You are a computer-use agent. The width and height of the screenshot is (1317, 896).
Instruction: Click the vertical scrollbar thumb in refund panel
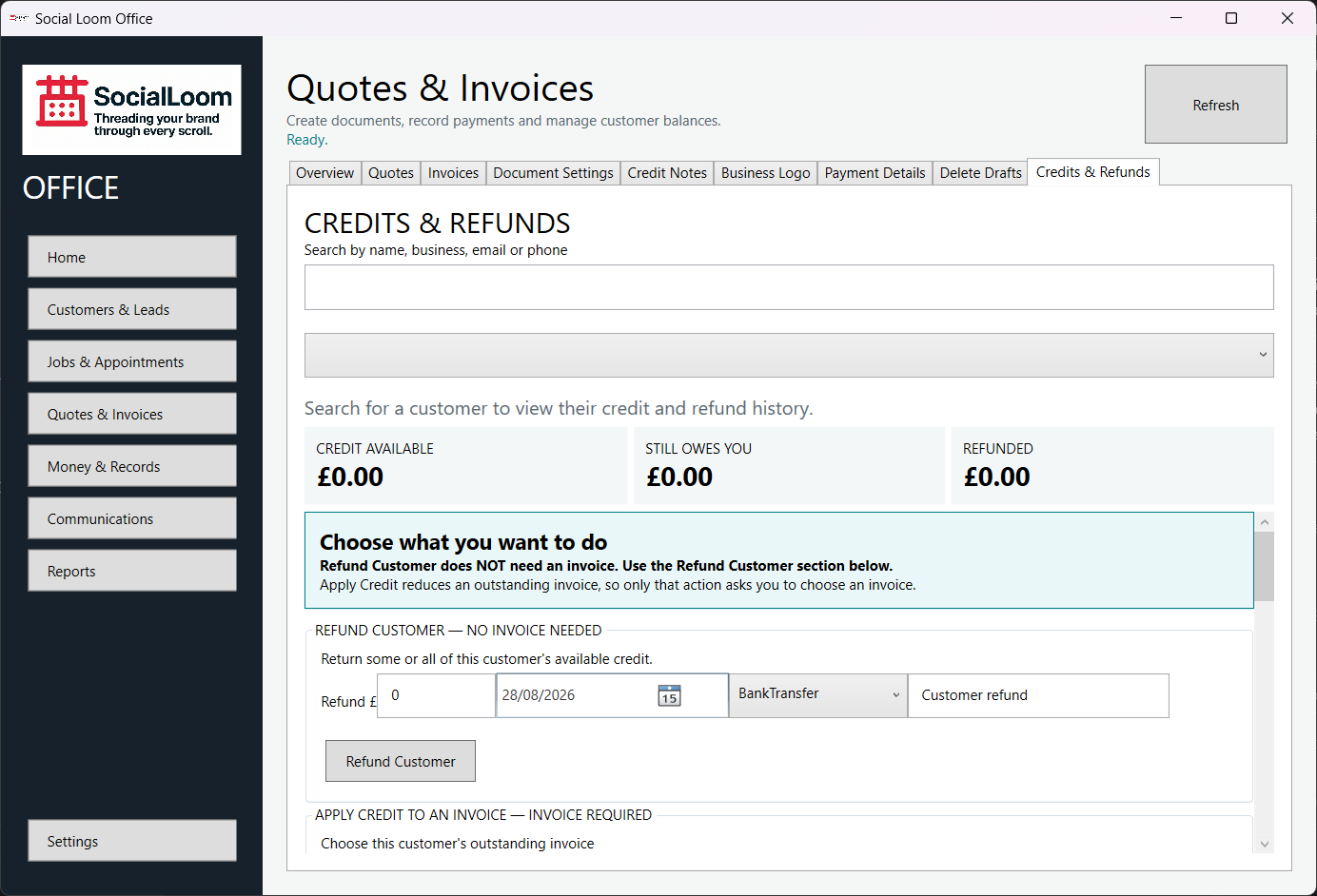click(x=1264, y=566)
